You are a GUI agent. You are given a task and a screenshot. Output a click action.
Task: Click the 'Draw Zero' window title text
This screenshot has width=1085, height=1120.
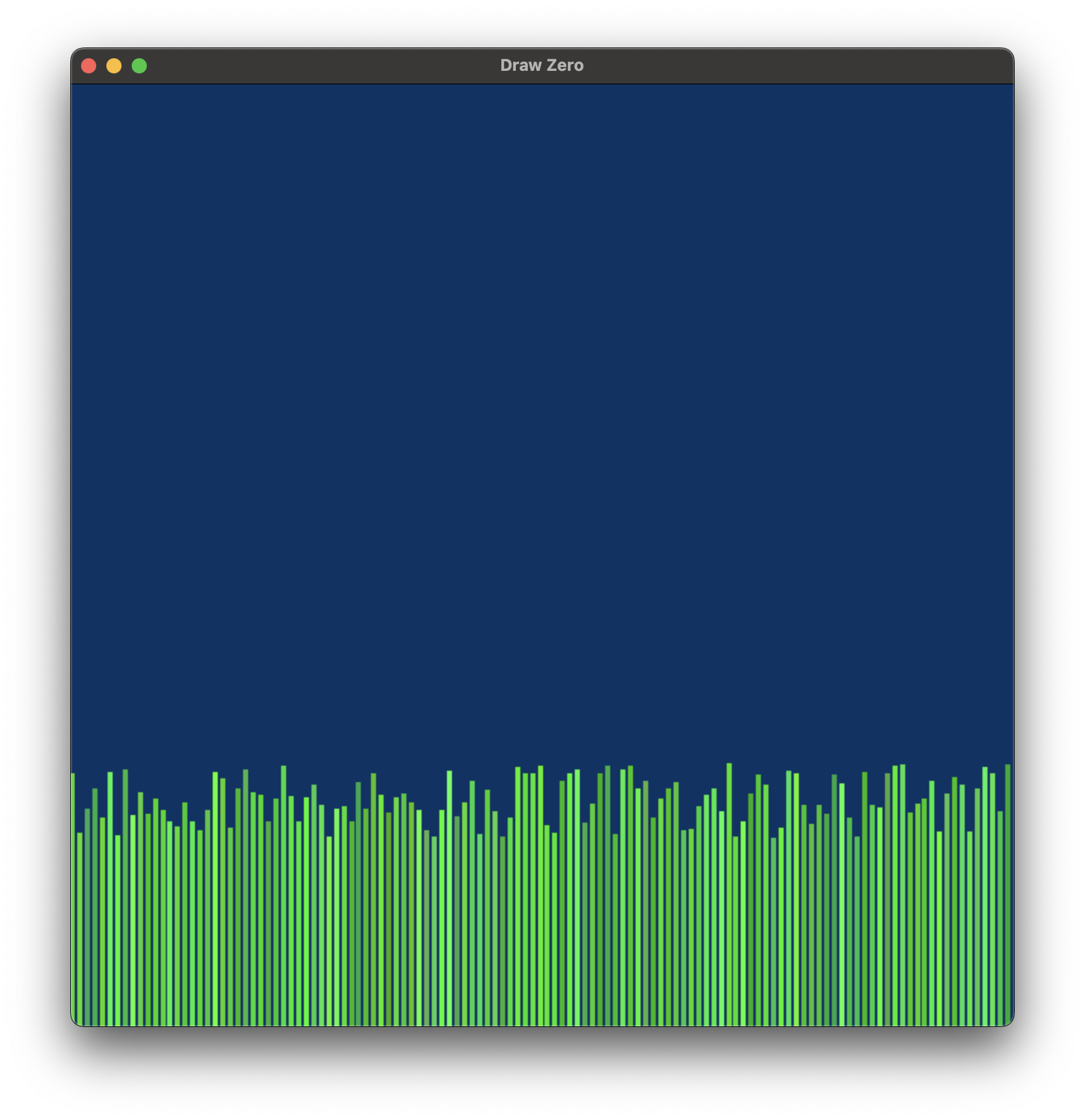click(x=542, y=66)
